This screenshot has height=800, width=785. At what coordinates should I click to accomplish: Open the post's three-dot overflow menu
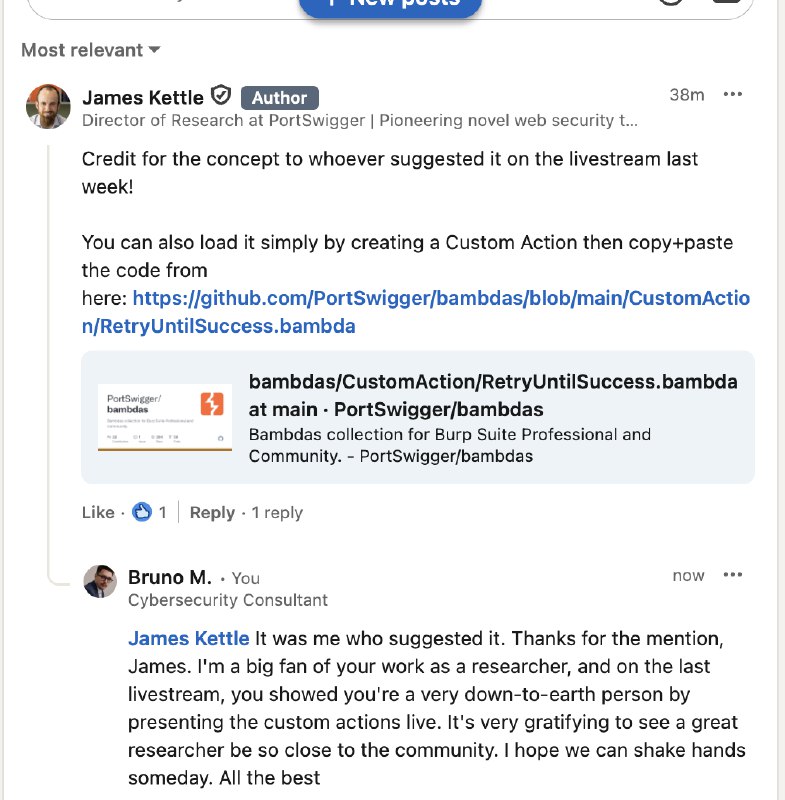734,94
